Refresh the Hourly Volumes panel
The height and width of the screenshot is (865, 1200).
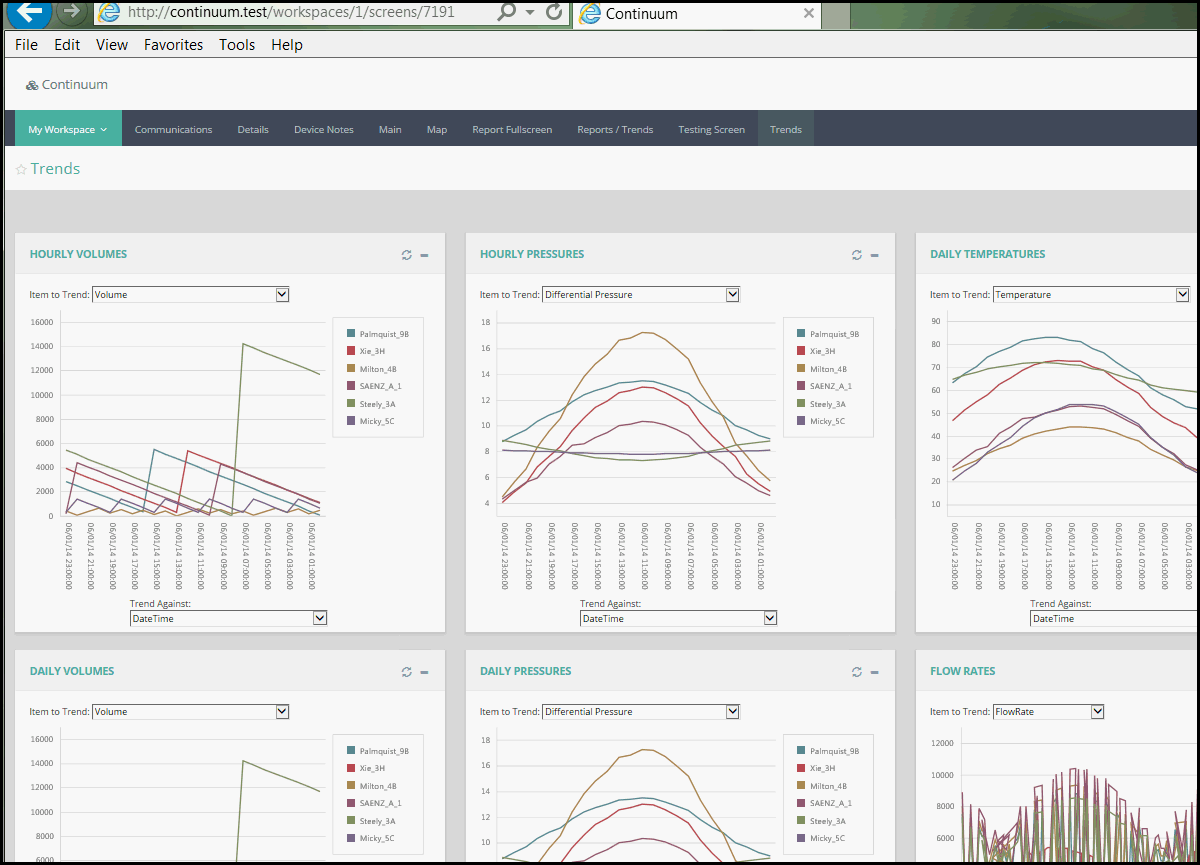click(406, 255)
